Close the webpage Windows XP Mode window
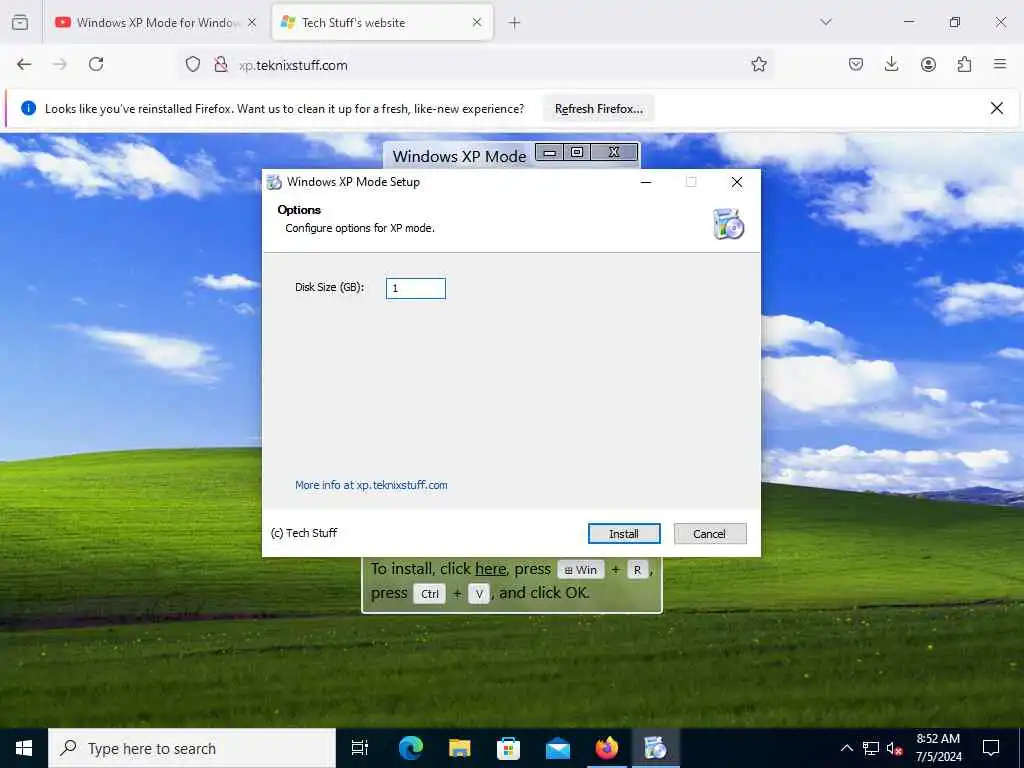Image resolution: width=1024 pixels, height=768 pixels. point(614,152)
